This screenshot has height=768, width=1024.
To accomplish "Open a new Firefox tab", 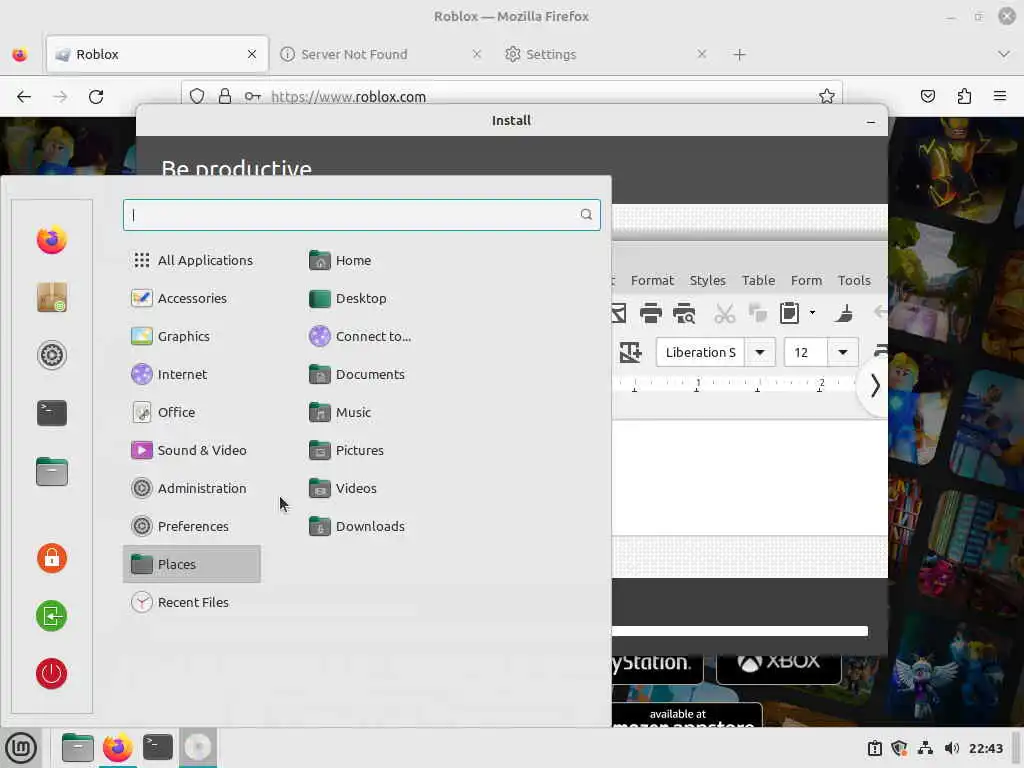I will [739, 55].
